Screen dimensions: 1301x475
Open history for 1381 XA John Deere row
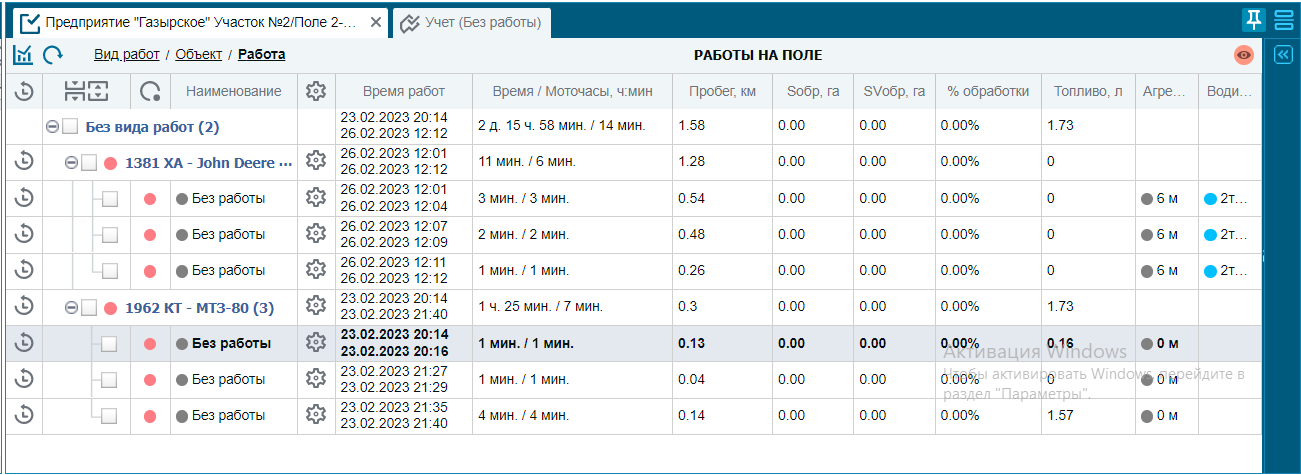tap(24, 161)
